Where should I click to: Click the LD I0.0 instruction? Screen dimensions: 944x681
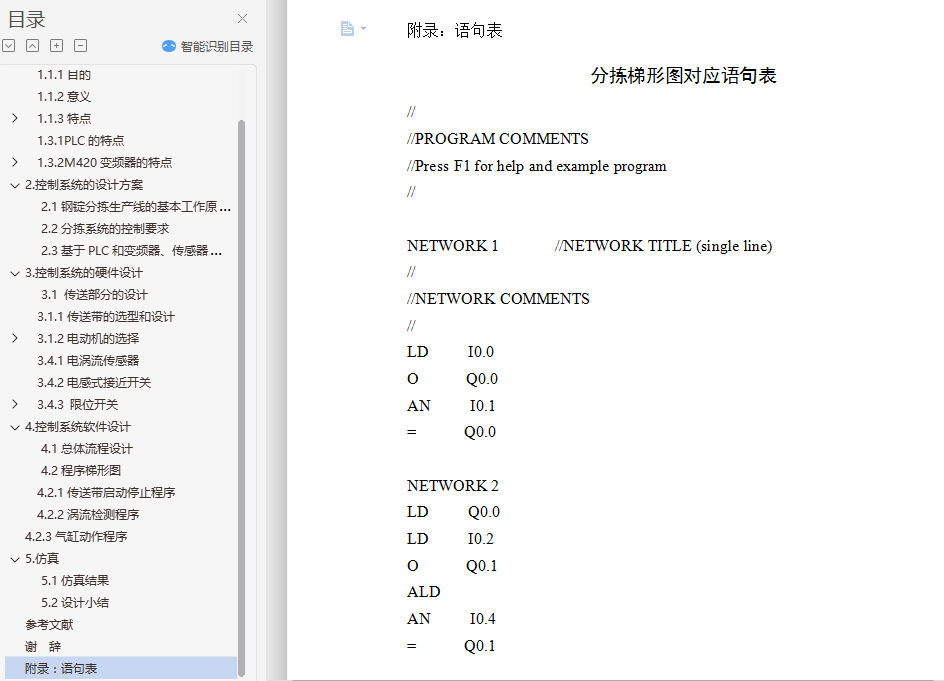tap(450, 352)
